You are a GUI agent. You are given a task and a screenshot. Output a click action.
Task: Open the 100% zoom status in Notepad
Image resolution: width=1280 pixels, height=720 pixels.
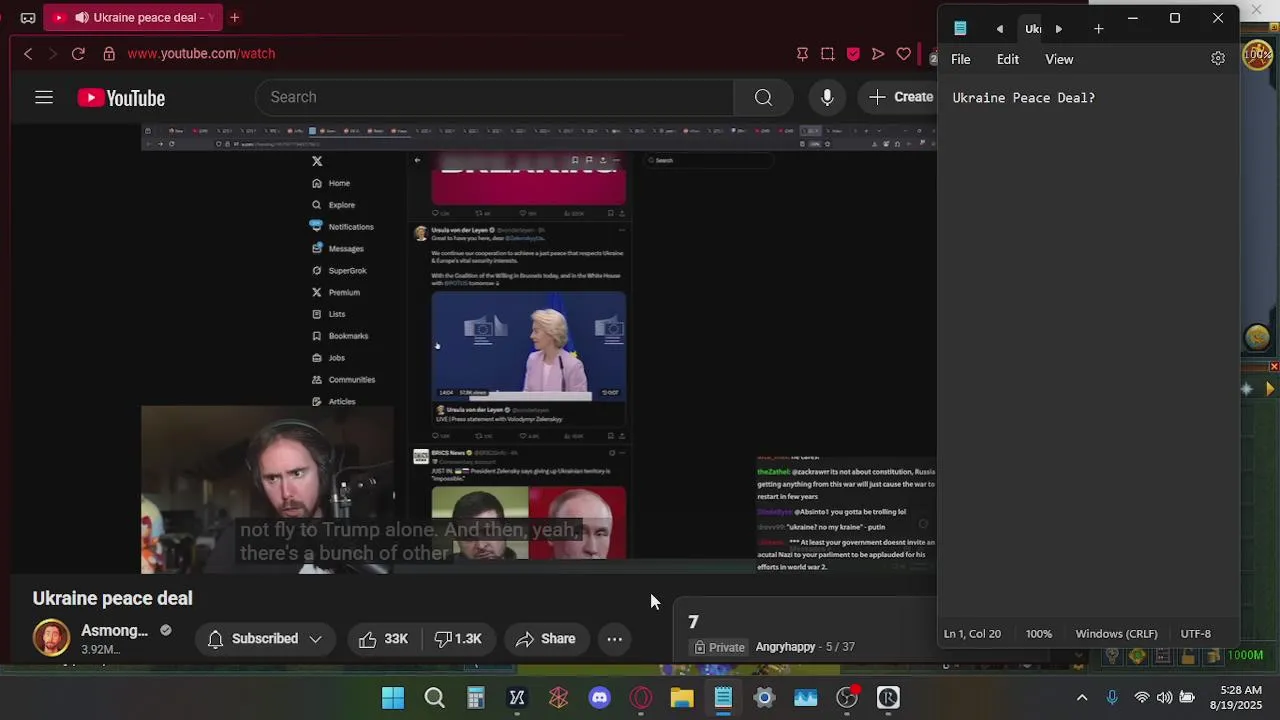tap(1038, 634)
